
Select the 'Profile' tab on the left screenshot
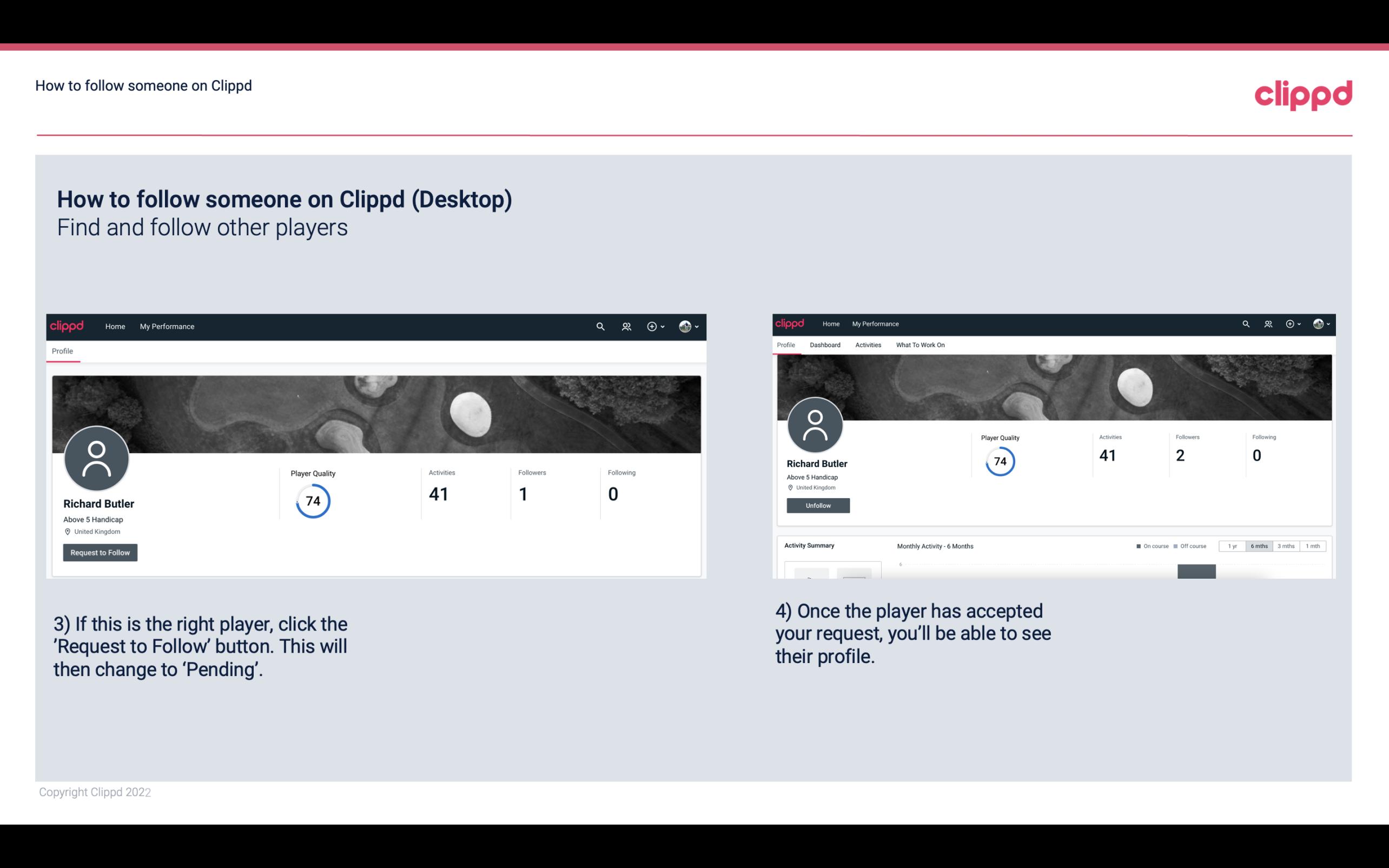pos(61,351)
